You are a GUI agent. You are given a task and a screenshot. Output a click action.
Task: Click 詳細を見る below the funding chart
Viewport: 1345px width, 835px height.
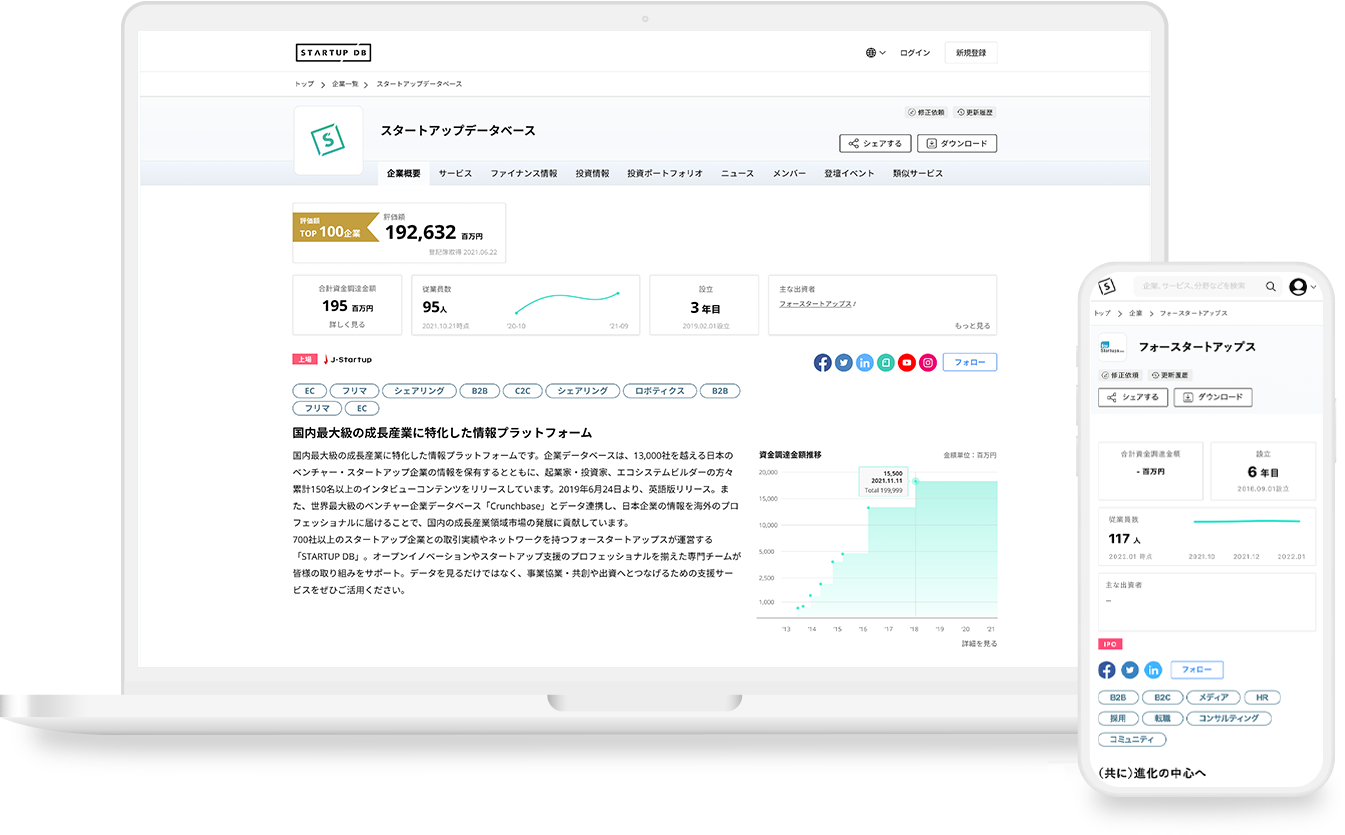click(979, 643)
